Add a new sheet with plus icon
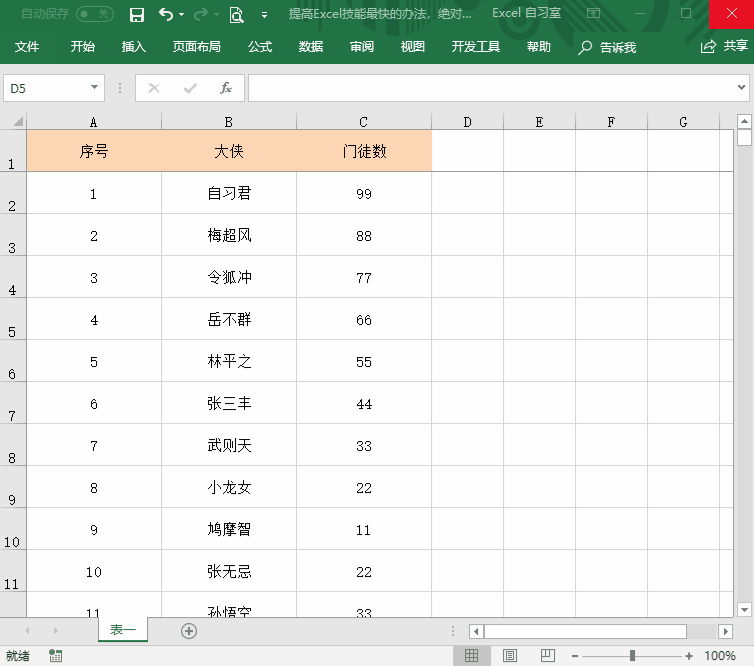Screen dimensions: 754x666 [x=189, y=631]
